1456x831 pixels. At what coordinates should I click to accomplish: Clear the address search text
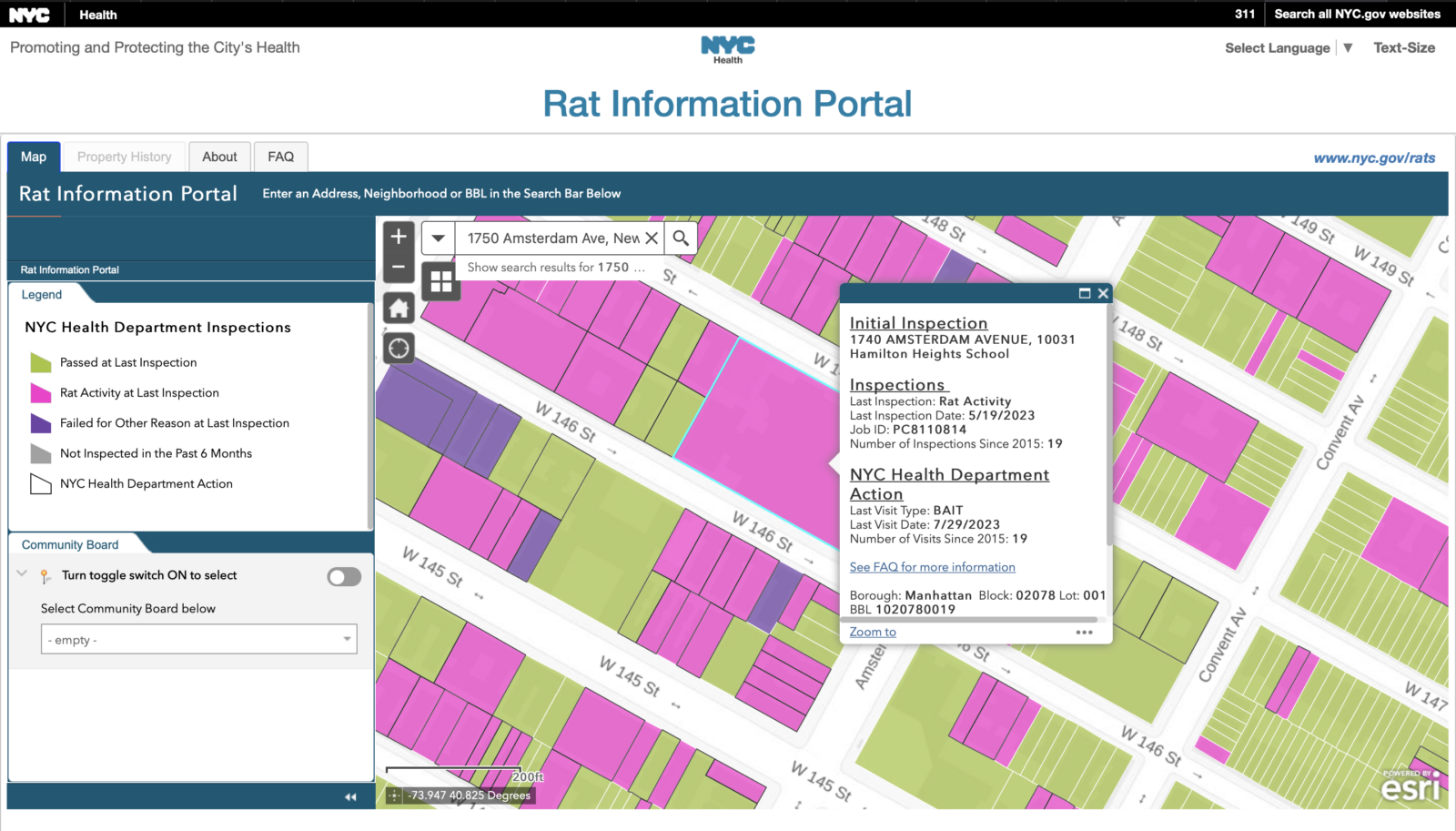[652, 238]
